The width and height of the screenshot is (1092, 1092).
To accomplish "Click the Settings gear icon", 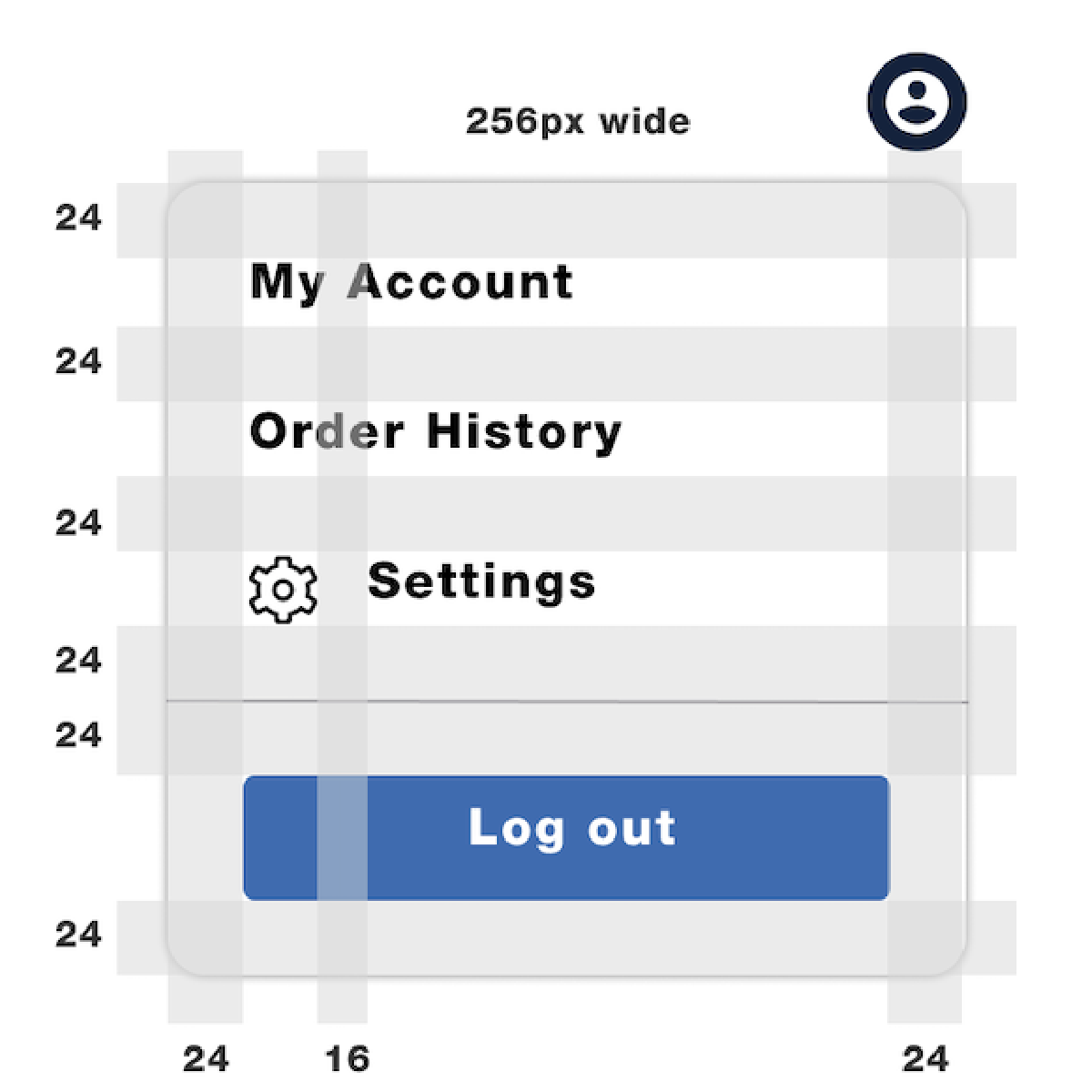I will coord(283,590).
